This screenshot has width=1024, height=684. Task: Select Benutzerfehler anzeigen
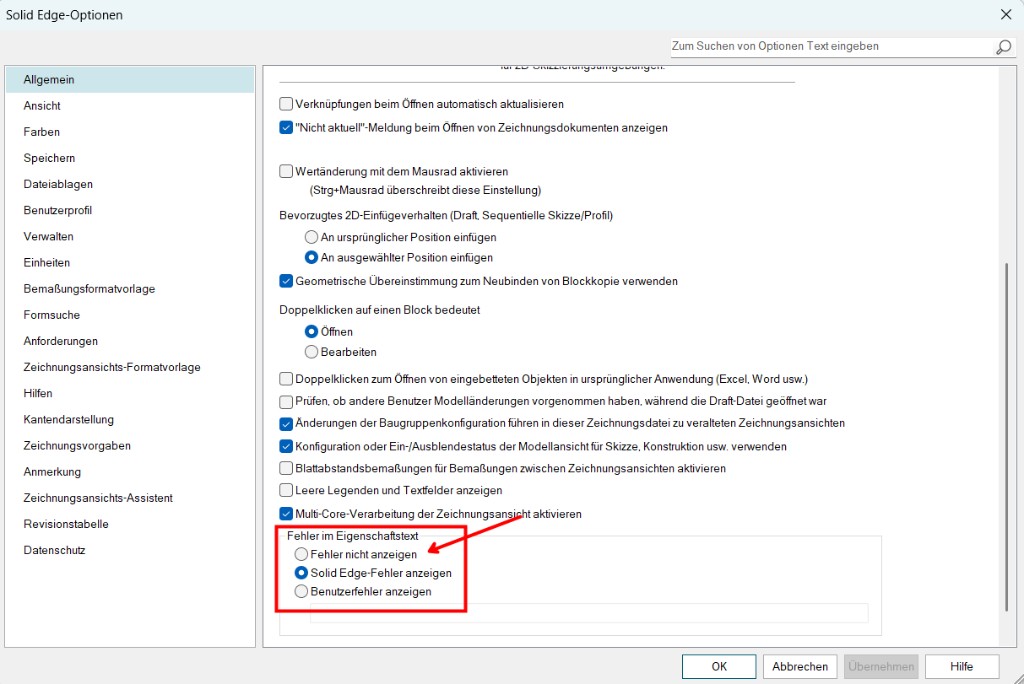click(301, 591)
